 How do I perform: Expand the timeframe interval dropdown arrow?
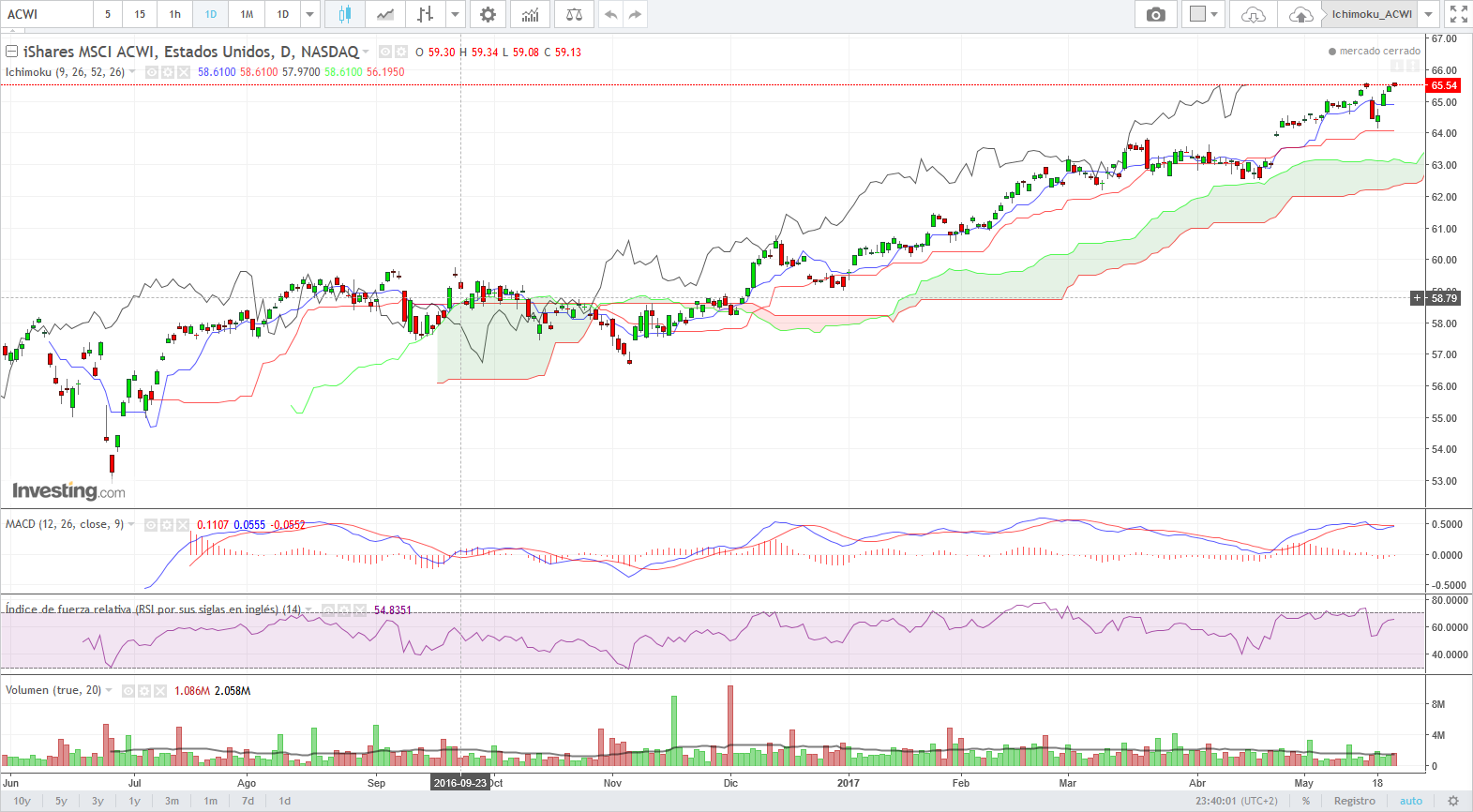(x=309, y=14)
